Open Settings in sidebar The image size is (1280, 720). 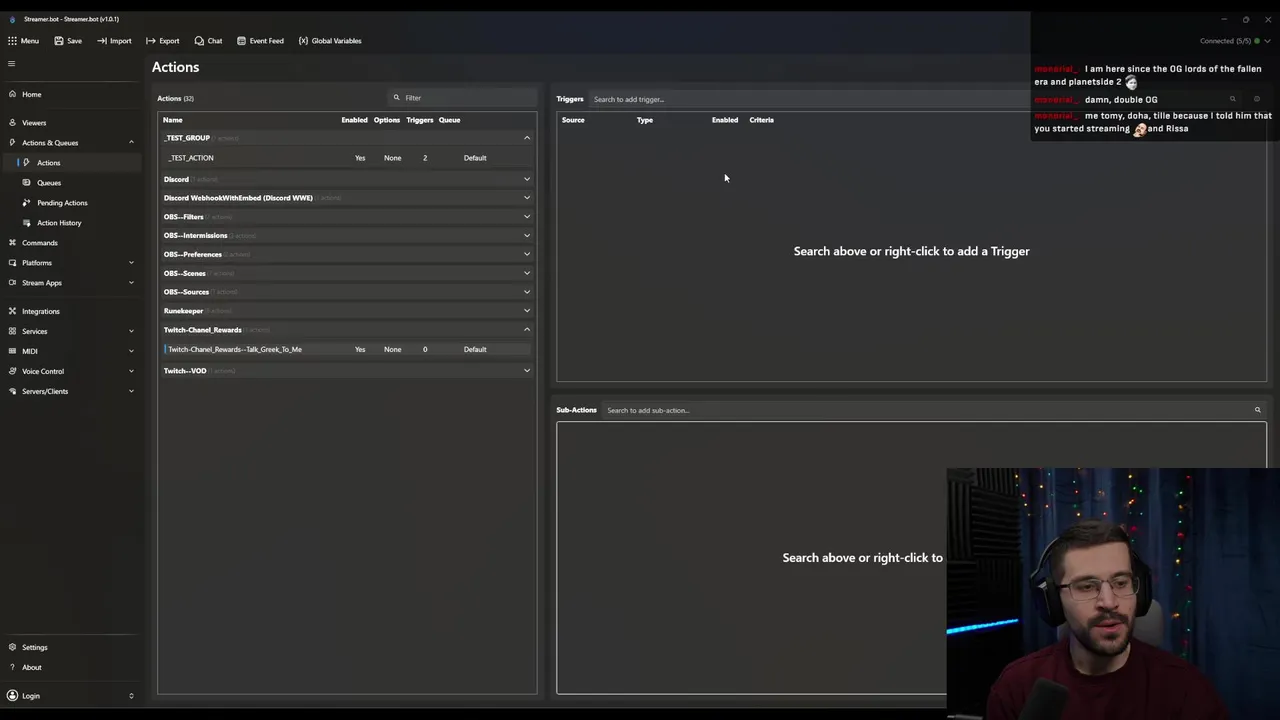coord(70,647)
